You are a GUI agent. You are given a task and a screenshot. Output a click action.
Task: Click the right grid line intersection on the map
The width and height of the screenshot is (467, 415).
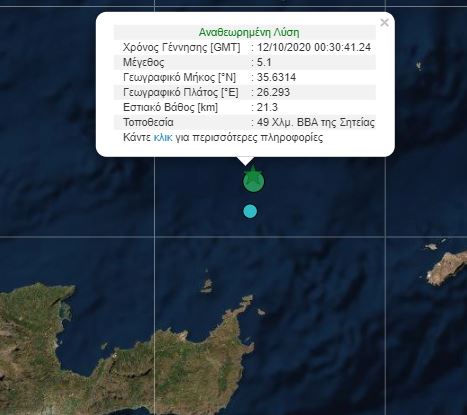[x=386, y=237]
